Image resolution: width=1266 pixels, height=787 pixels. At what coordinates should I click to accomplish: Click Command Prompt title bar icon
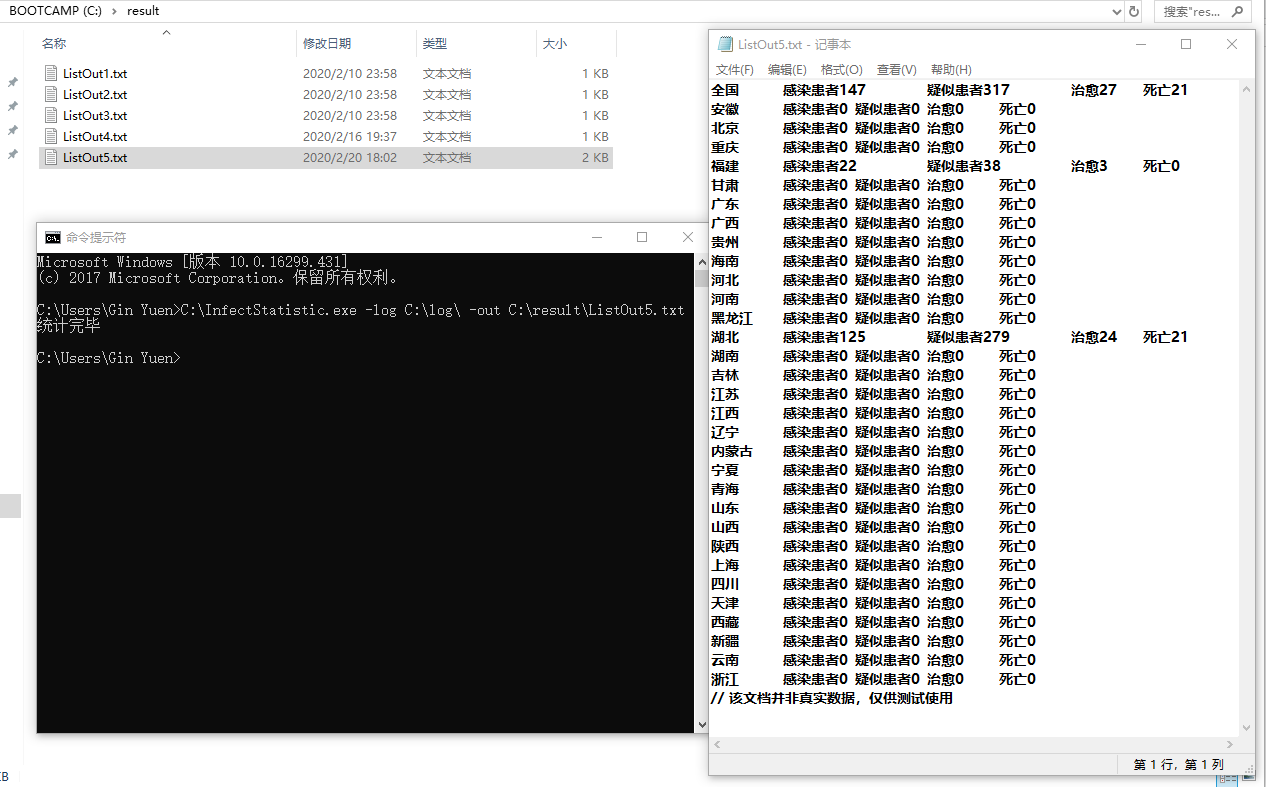(52, 237)
